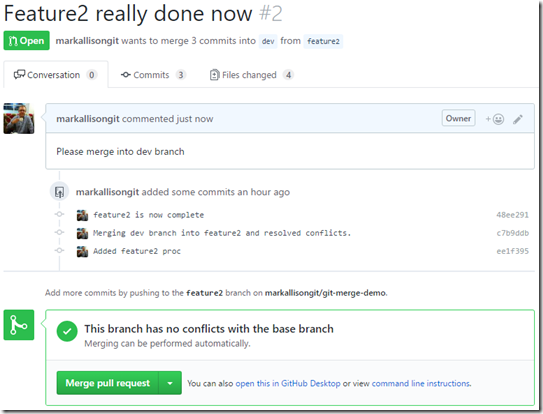Click the green merge branch icon
The width and height of the screenshot is (543, 414).
pyautogui.click(x=19, y=325)
